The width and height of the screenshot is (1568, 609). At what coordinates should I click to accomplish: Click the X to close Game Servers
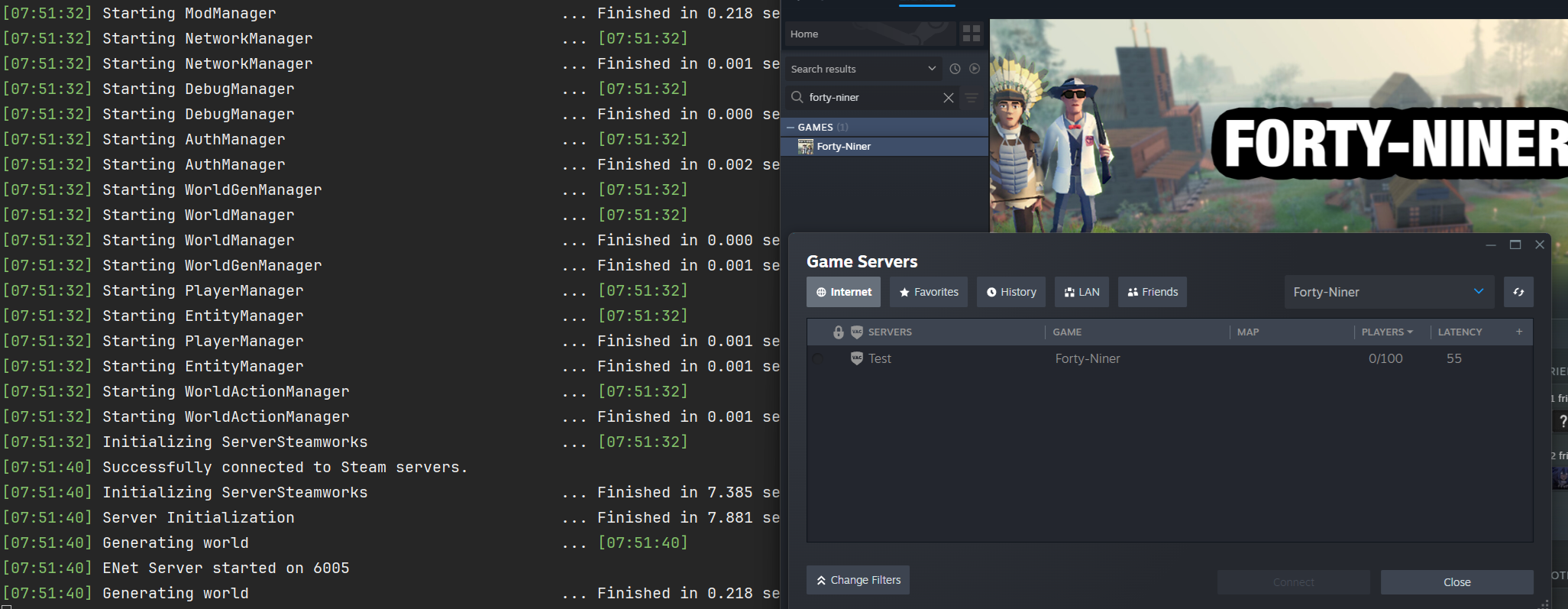coord(1540,245)
